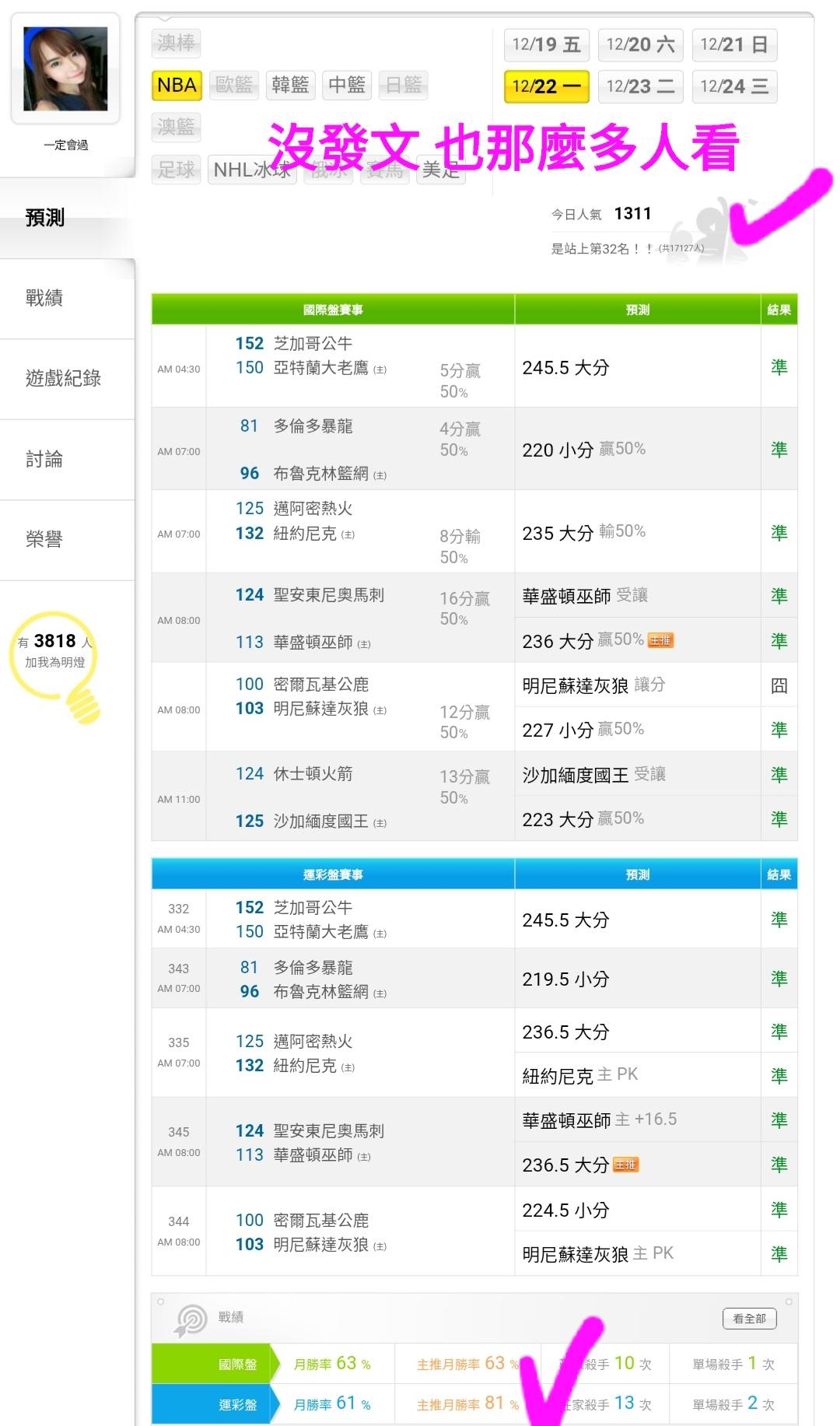Open the user profile photo
This screenshot has height=1426, width=840.
pos(65,68)
